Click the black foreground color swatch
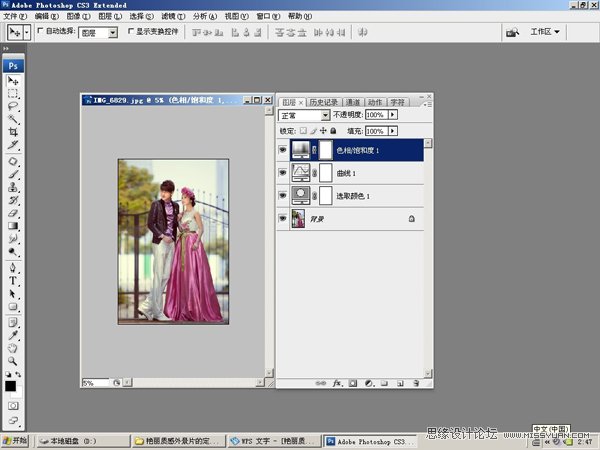This screenshot has height=450, width=600. click(10, 386)
